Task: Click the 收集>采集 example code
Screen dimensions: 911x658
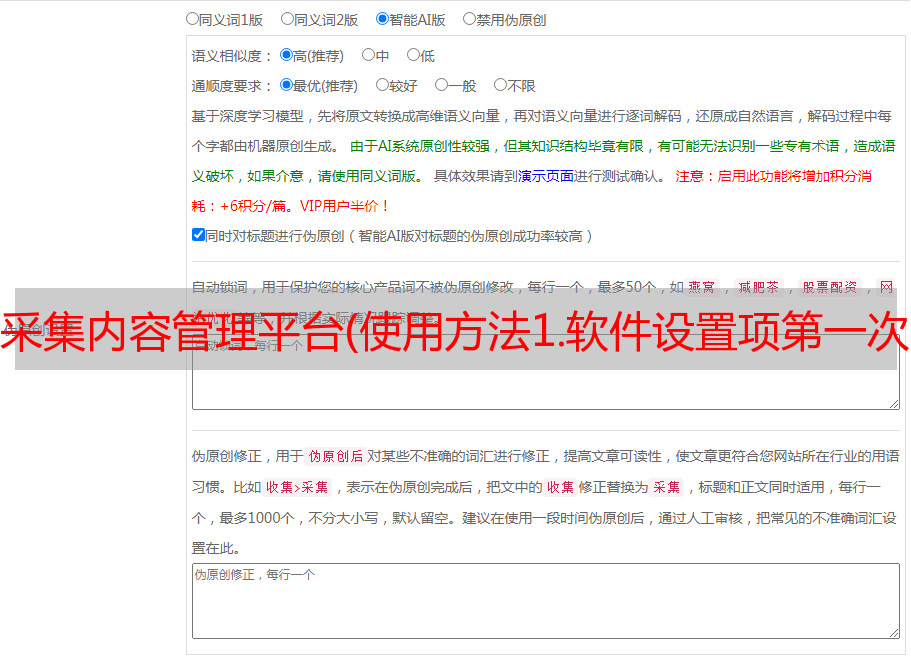Action: coord(297,487)
